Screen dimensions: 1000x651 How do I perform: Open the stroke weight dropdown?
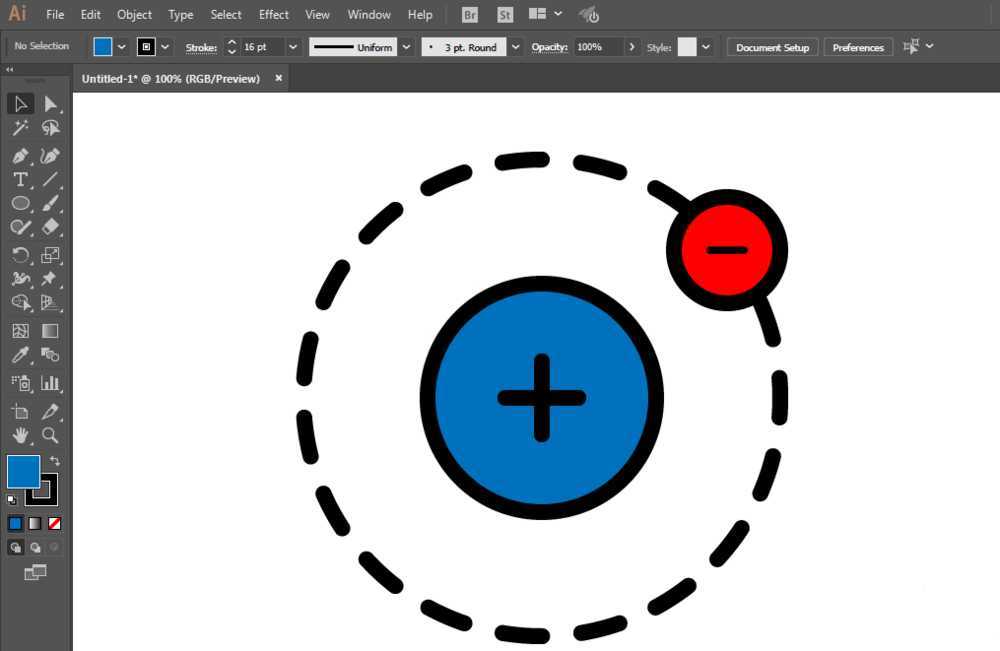click(x=292, y=46)
